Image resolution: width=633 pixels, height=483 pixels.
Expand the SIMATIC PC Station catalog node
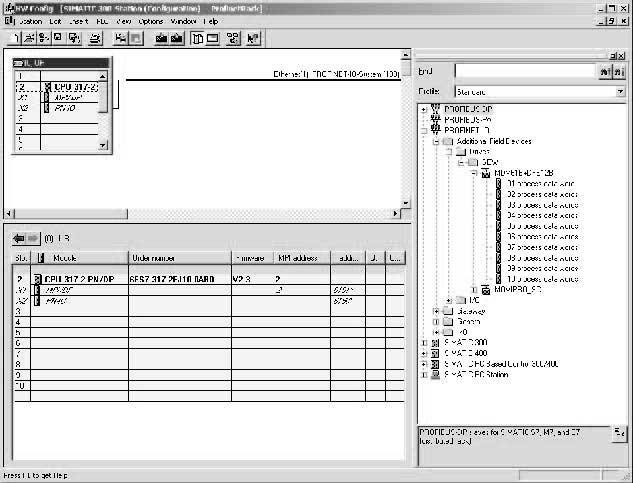(423, 375)
